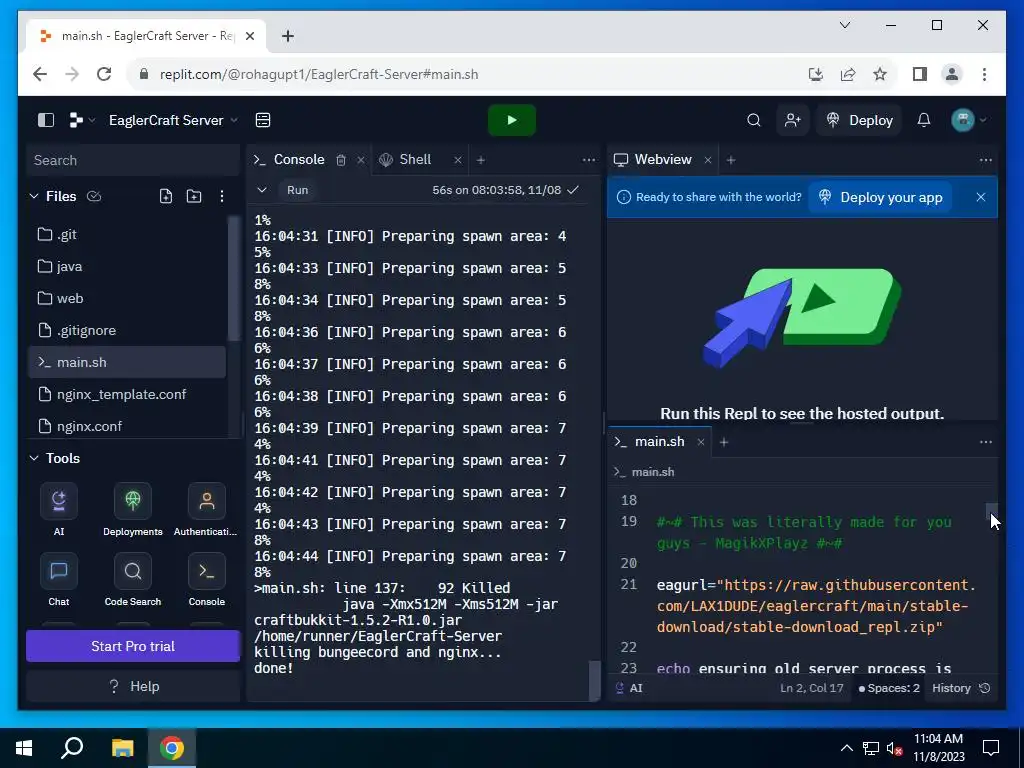Screen dimensions: 1024x768
Task: Click the Deploy your app button
Action: coord(880,197)
